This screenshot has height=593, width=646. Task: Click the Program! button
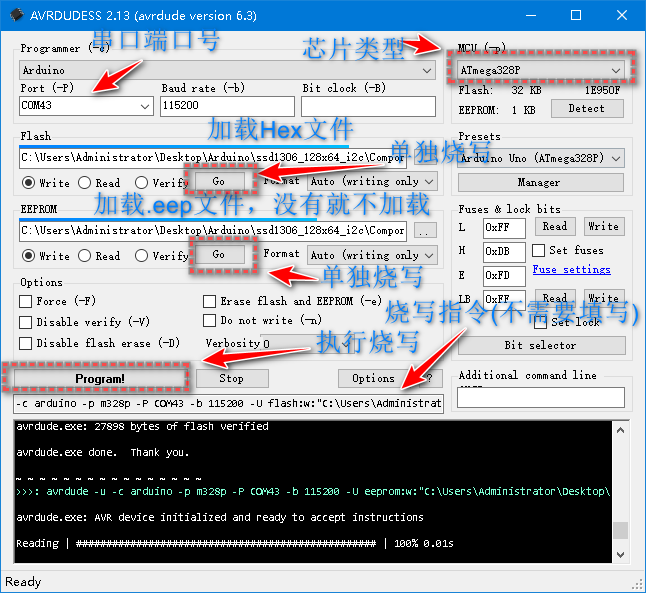click(99, 378)
